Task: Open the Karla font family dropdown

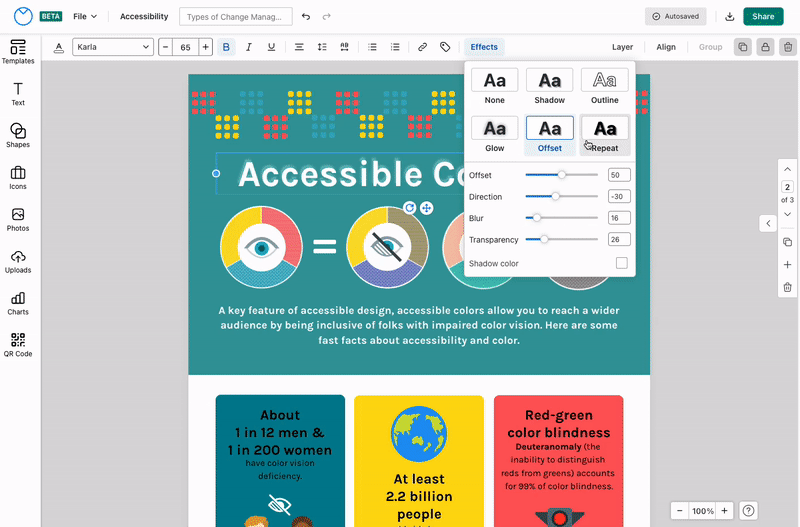Action: point(113,47)
